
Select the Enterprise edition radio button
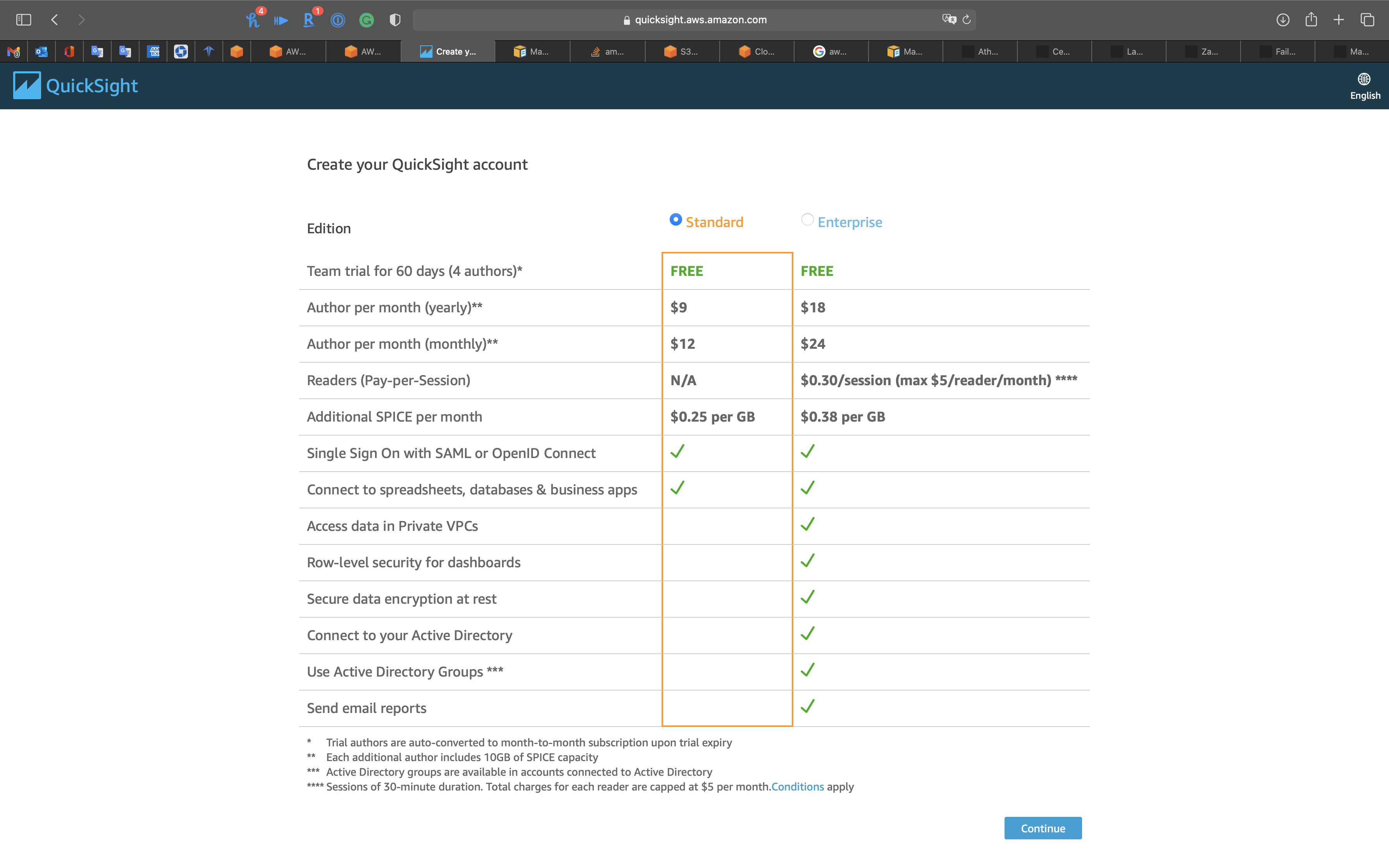(807, 220)
